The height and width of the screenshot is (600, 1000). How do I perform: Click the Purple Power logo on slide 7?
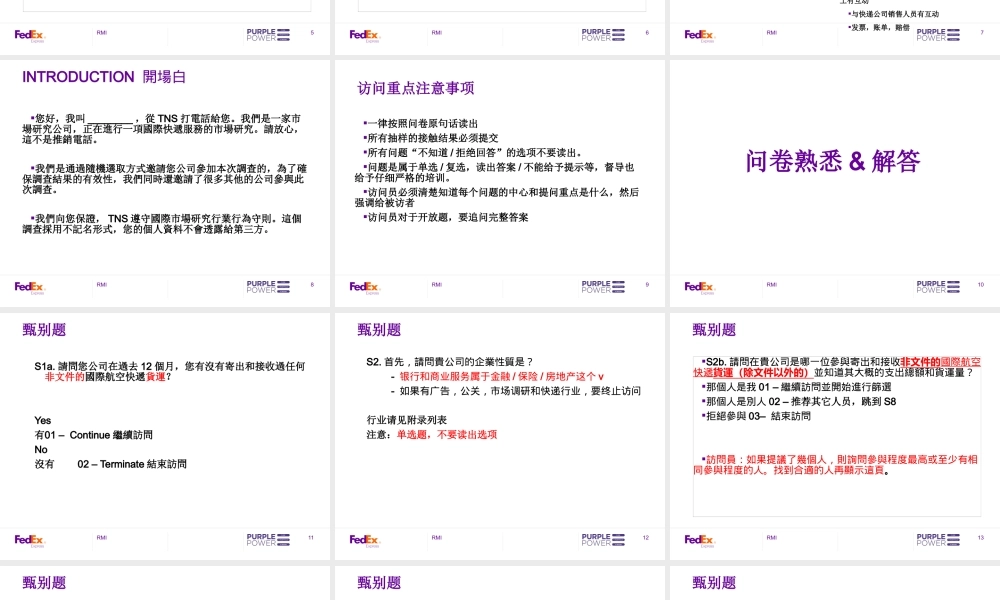point(938,35)
